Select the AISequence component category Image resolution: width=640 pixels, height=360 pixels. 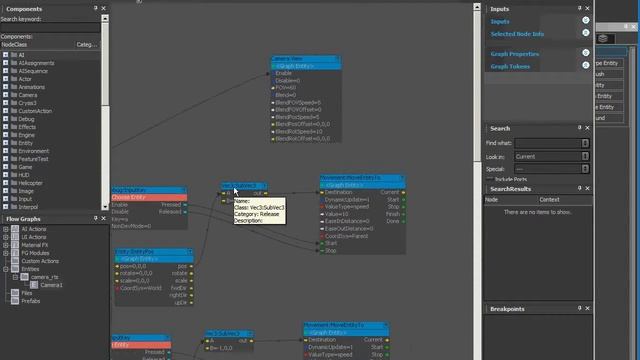tap(33, 71)
